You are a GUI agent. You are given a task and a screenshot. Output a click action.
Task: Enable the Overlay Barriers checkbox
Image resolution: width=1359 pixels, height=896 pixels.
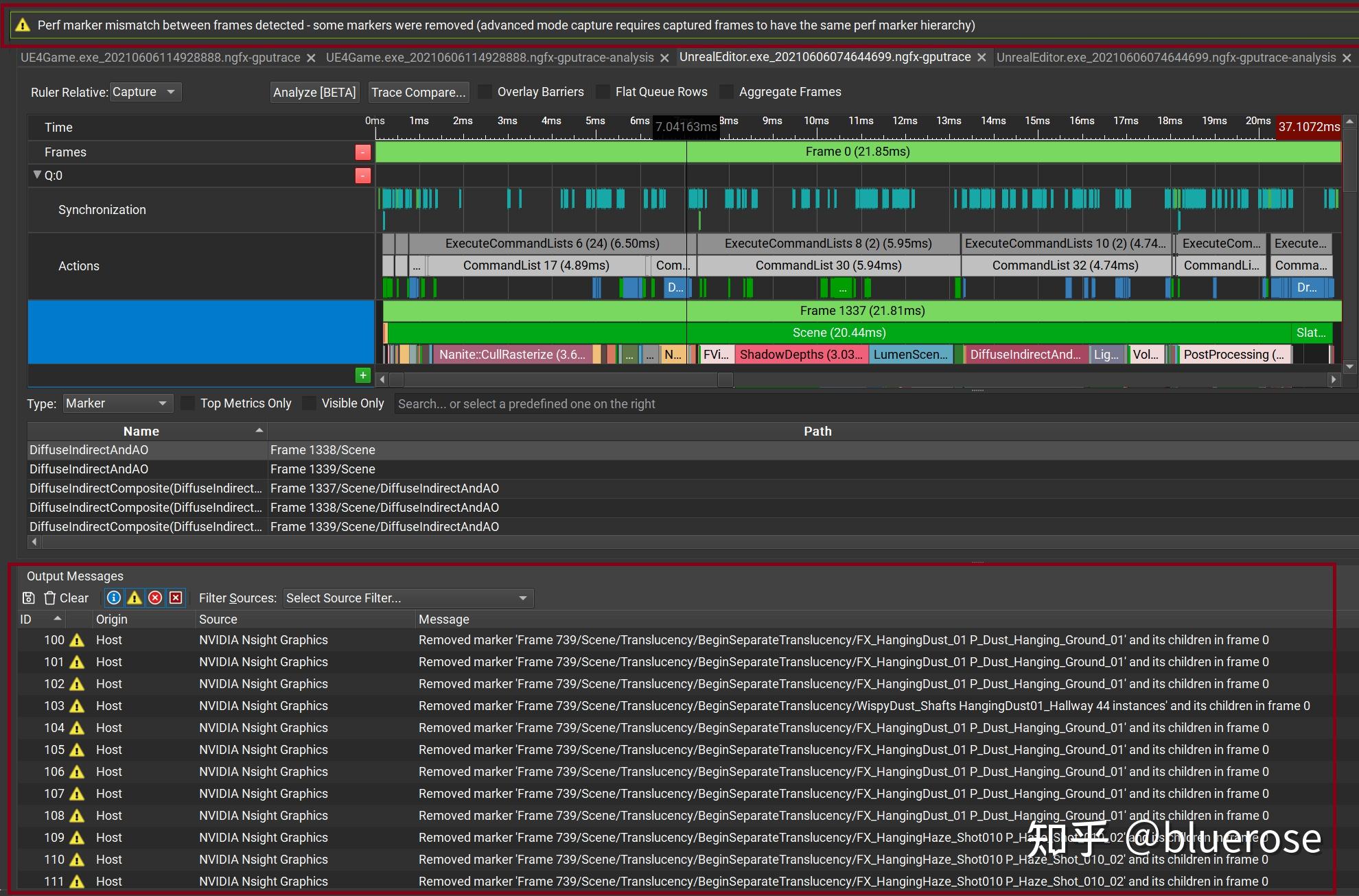pyautogui.click(x=485, y=92)
